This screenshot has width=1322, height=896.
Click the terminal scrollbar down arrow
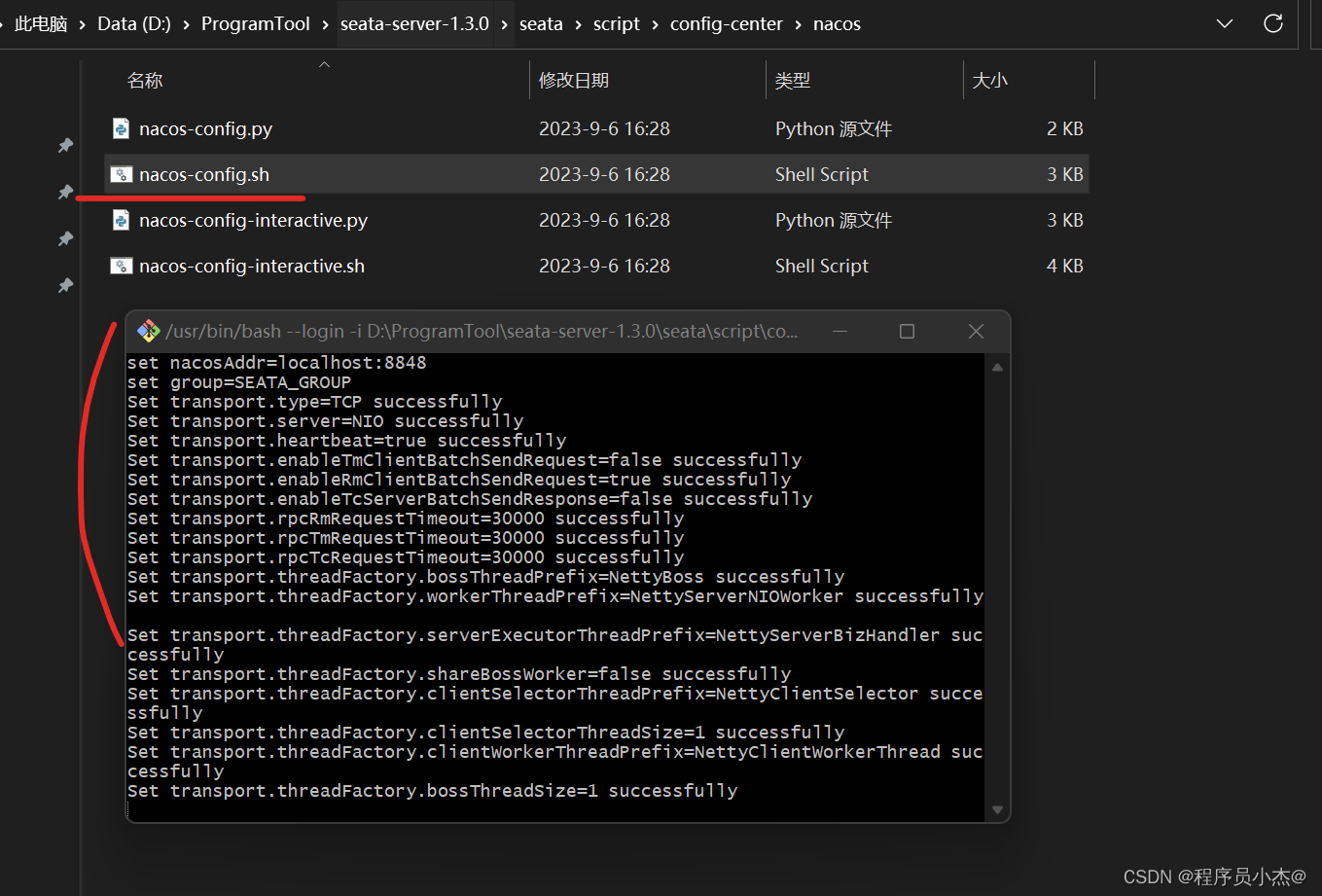pos(997,809)
